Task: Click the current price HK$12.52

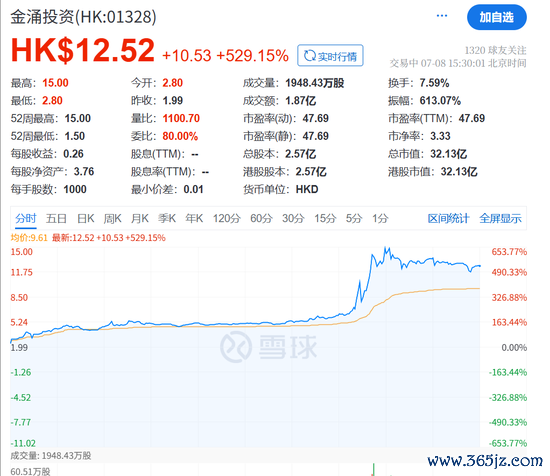Action: tap(83, 50)
